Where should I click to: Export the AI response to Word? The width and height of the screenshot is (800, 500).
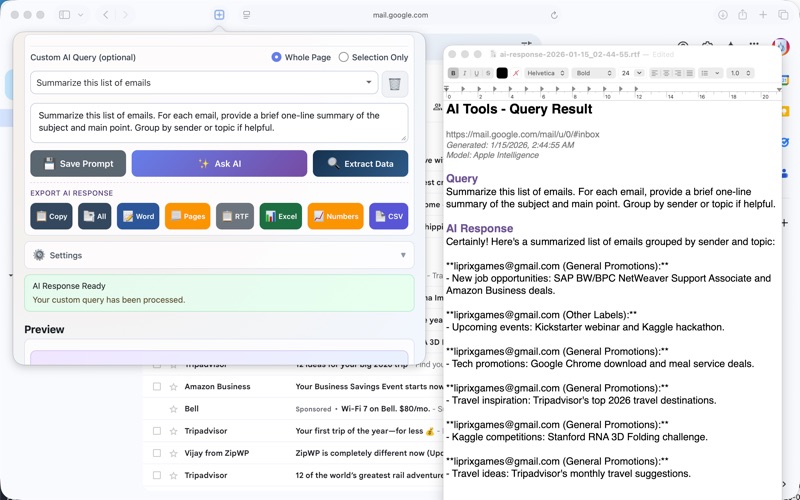click(x=138, y=216)
